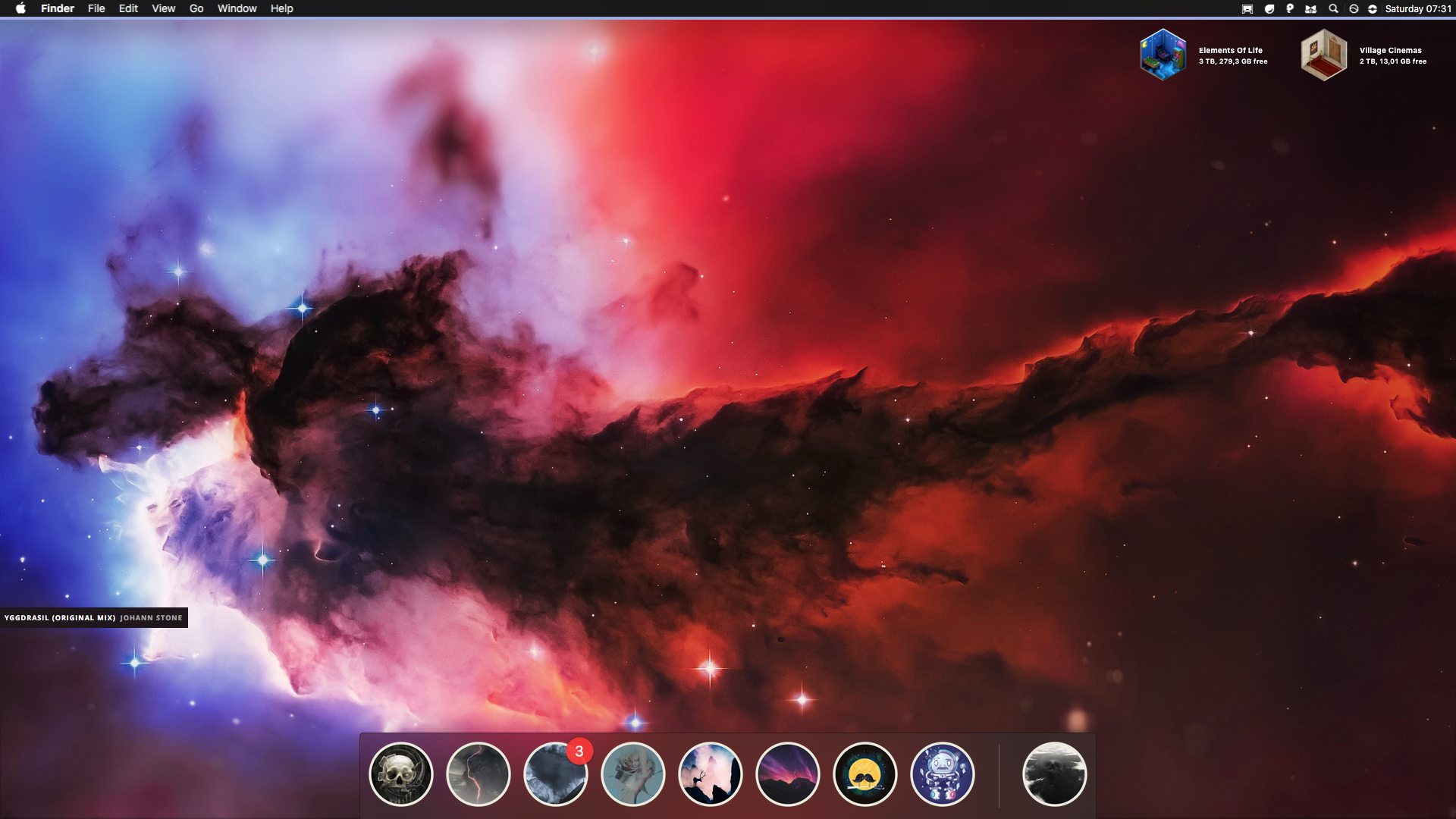1456x819 pixels.
Task: Click the butterfly menu bar icon
Action: [1310, 8]
